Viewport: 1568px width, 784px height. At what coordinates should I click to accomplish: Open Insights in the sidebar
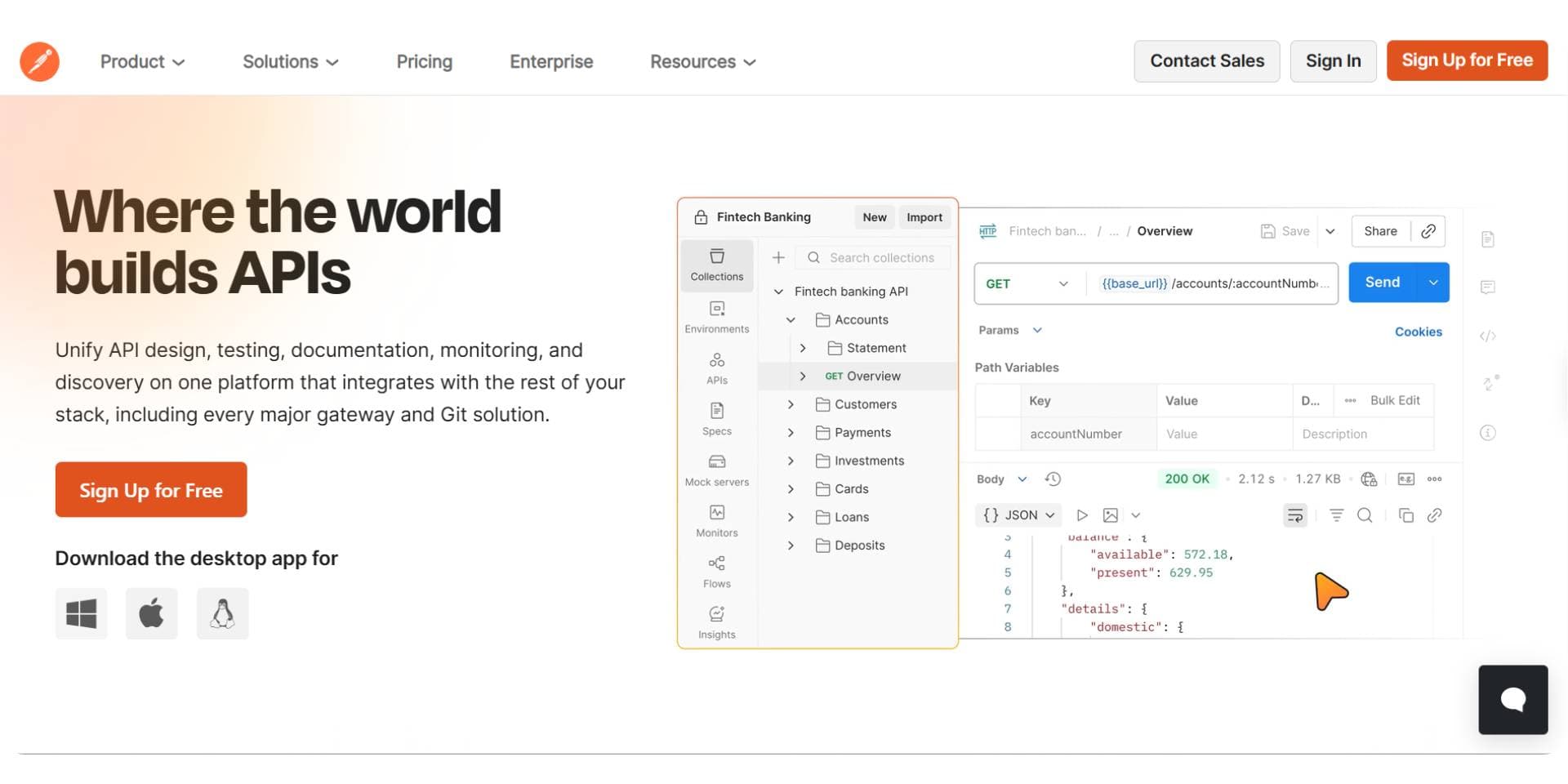tap(716, 622)
